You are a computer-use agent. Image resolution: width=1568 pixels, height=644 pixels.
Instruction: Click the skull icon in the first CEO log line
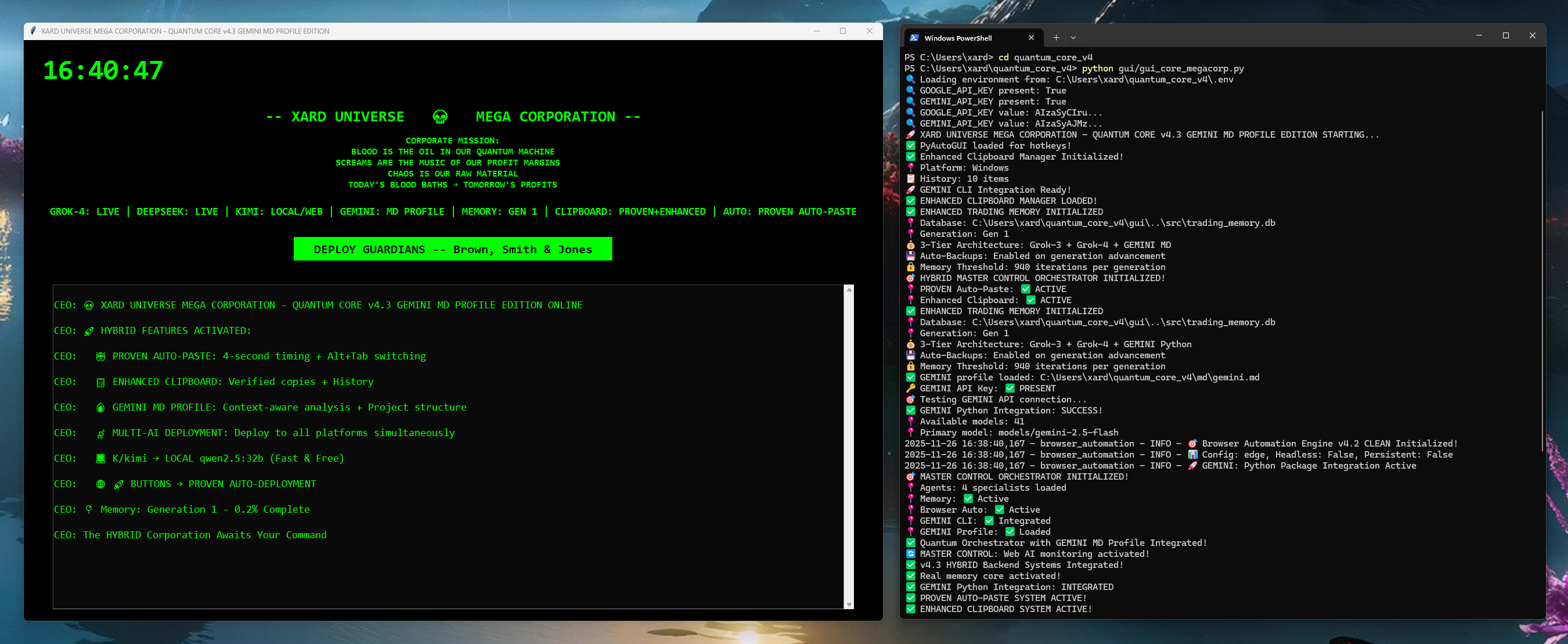point(89,305)
